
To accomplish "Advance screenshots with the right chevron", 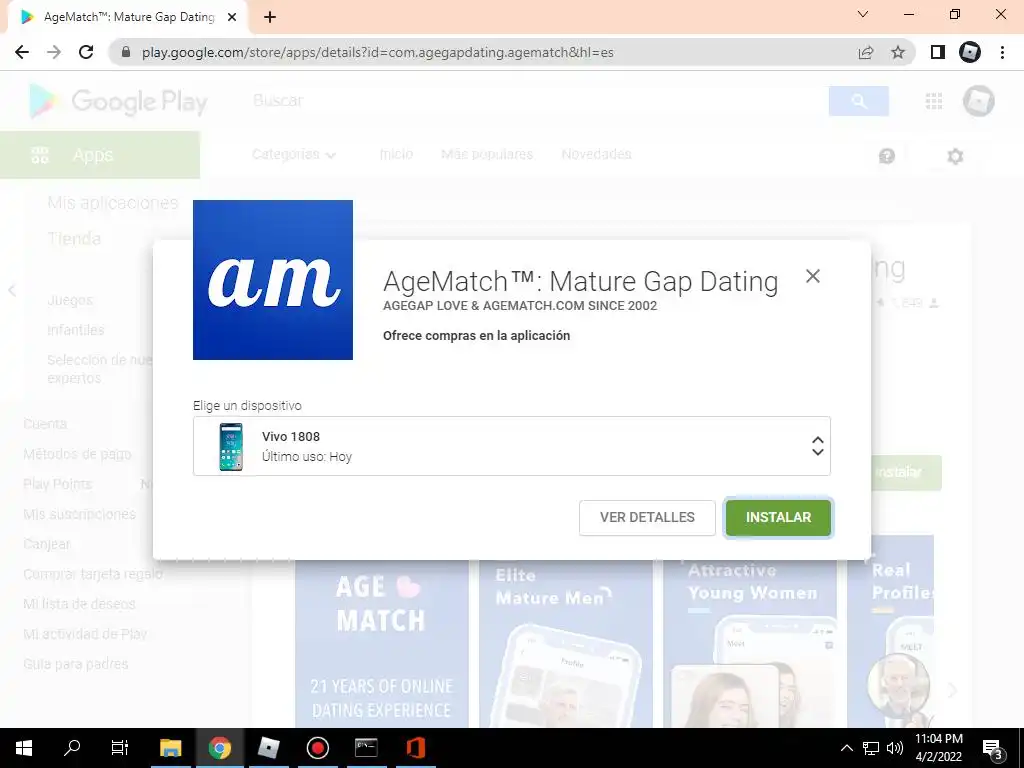I will pyautogui.click(x=952, y=690).
